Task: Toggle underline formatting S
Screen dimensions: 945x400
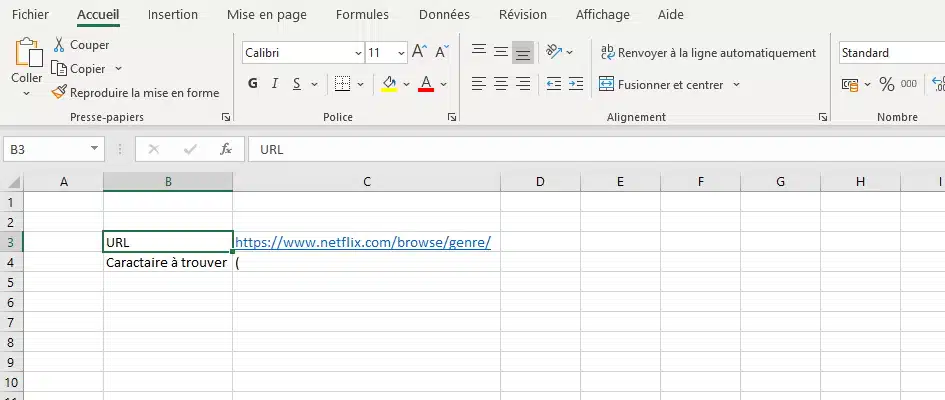Action: coord(297,84)
